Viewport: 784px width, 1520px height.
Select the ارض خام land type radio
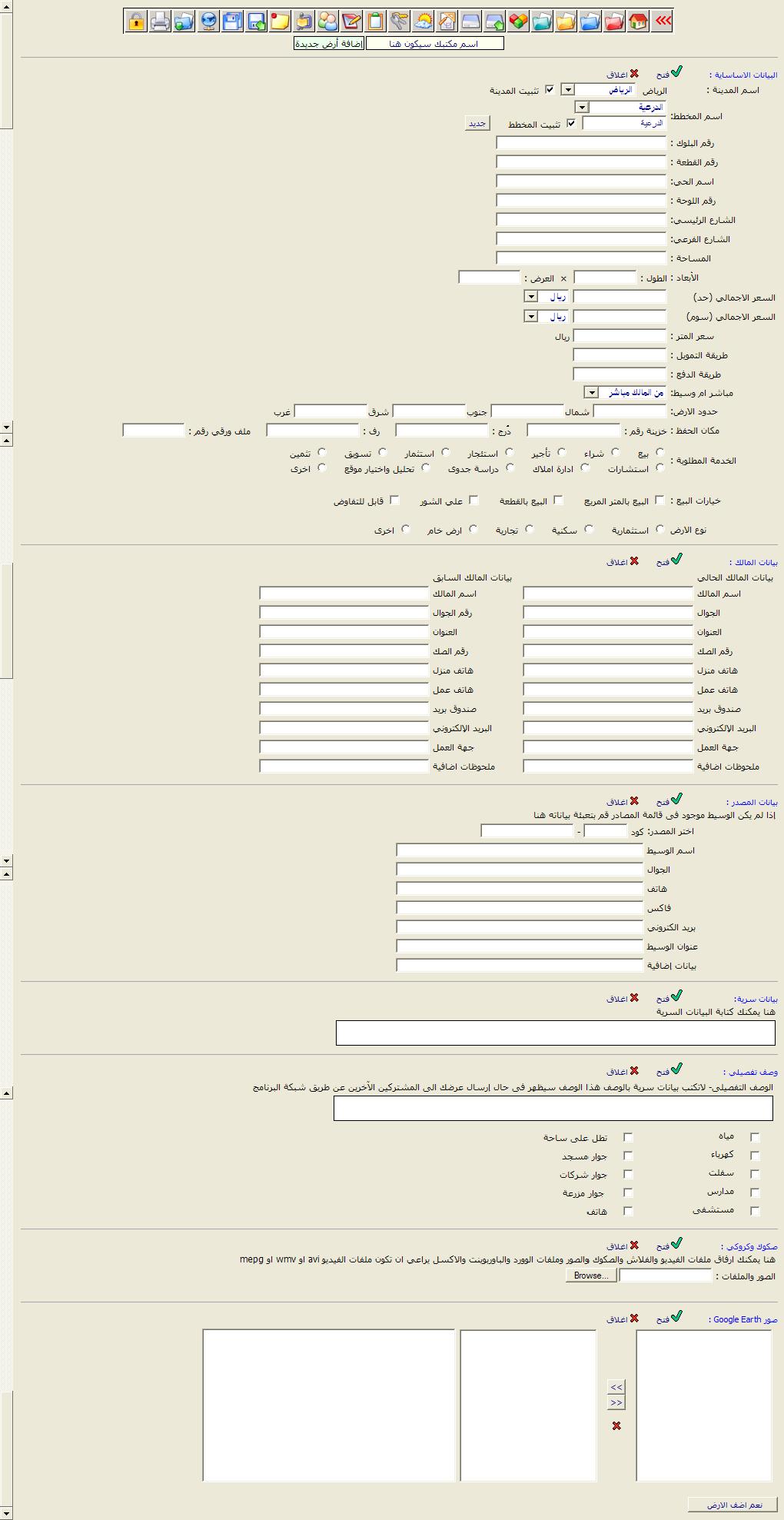coord(473,528)
